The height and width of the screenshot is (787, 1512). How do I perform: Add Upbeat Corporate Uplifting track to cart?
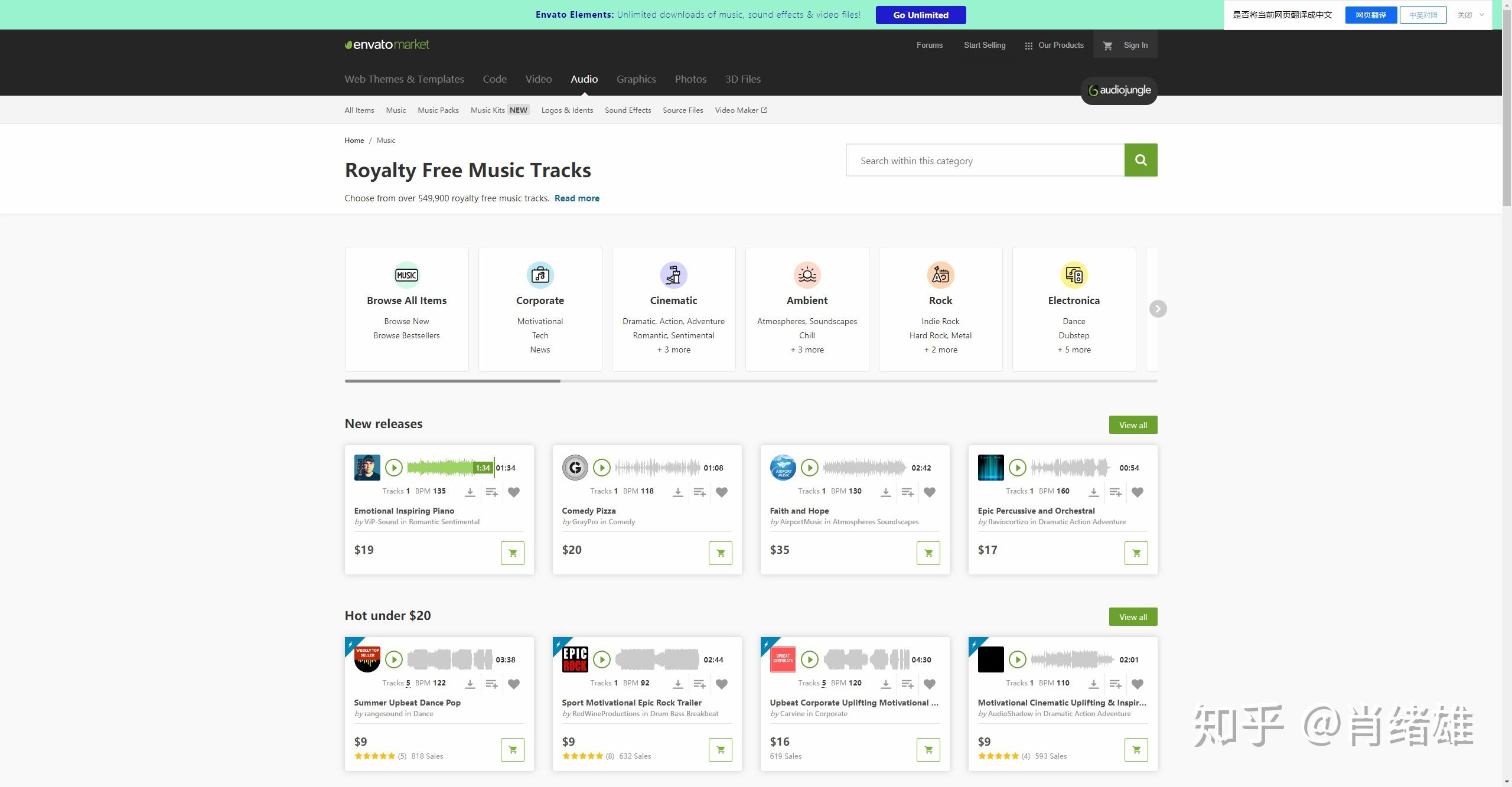click(928, 750)
